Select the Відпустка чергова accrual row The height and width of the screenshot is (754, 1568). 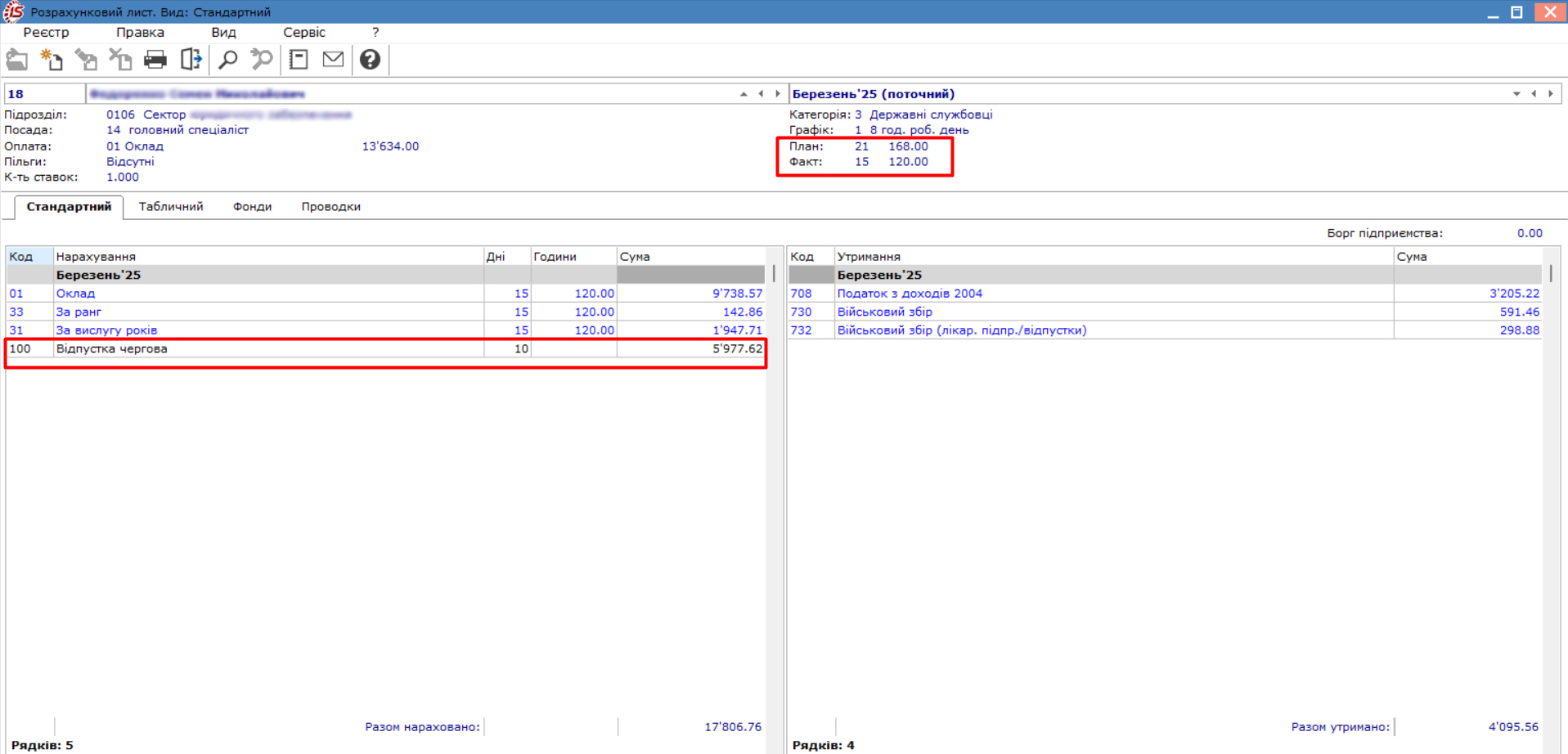click(385, 349)
